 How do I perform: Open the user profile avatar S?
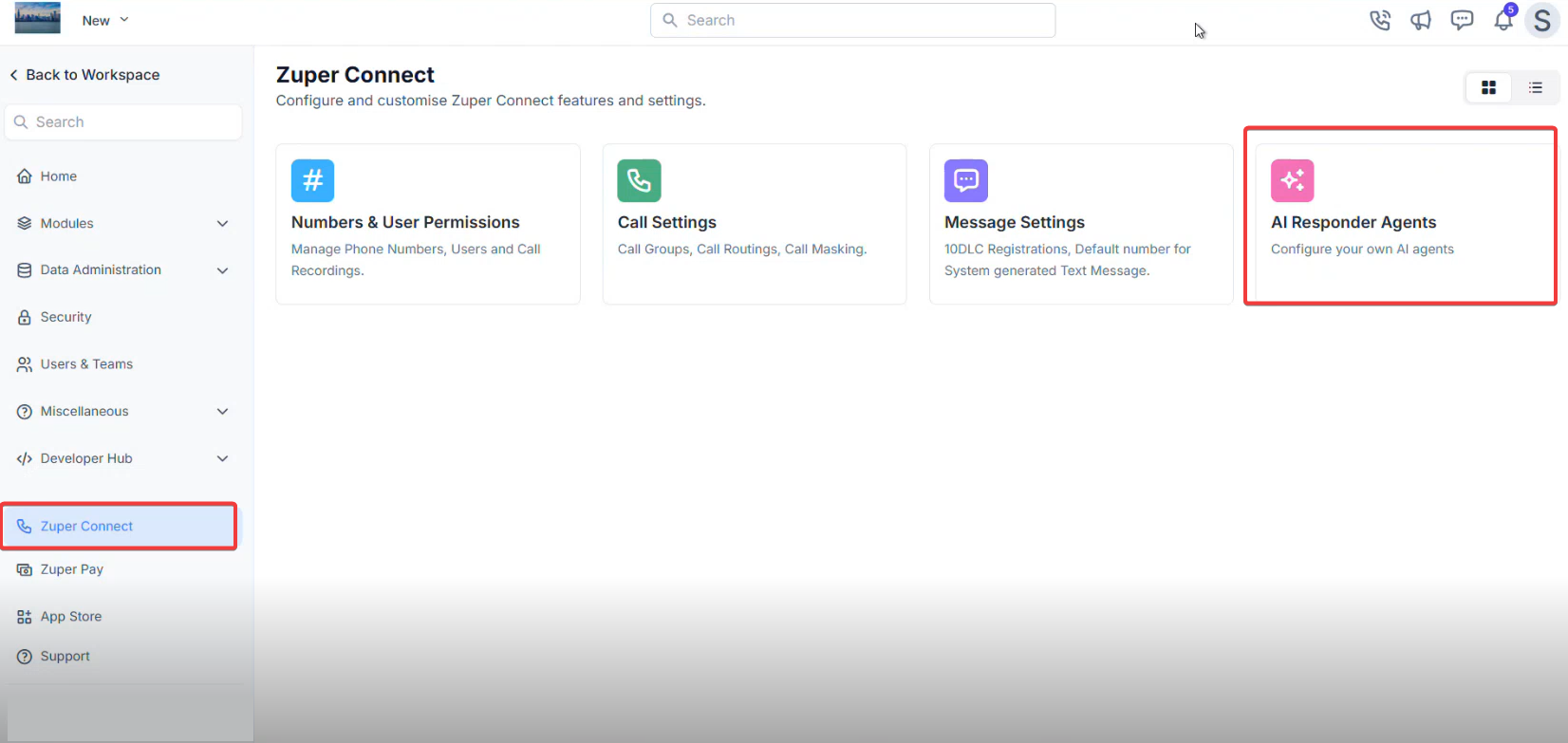(1542, 21)
